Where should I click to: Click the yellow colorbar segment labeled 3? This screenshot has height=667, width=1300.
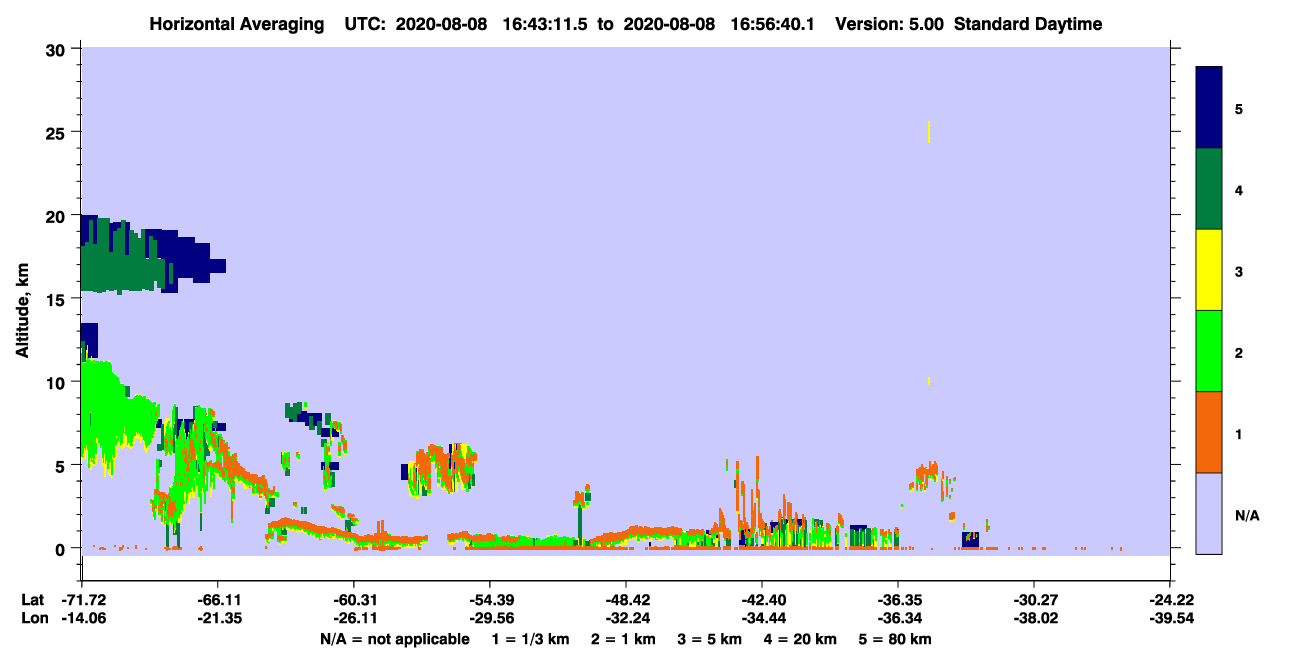point(1209,270)
